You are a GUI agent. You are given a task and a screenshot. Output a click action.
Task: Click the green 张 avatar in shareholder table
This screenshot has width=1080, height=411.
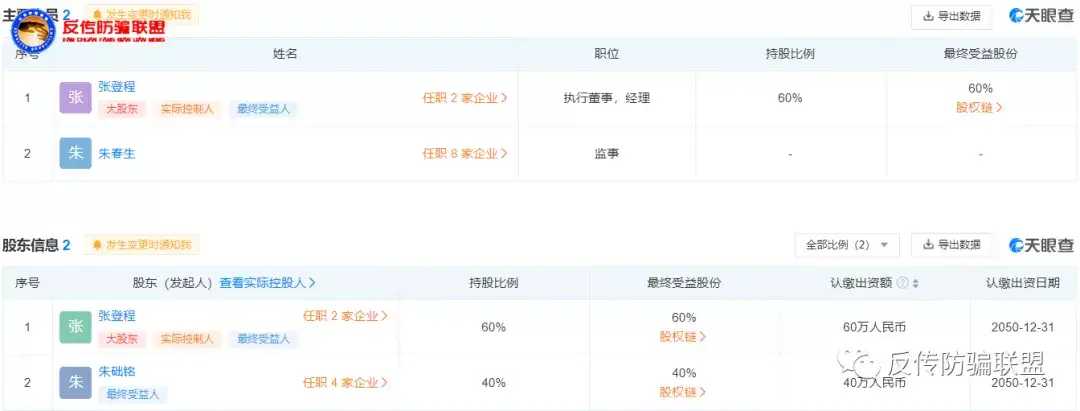tap(75, 327)
